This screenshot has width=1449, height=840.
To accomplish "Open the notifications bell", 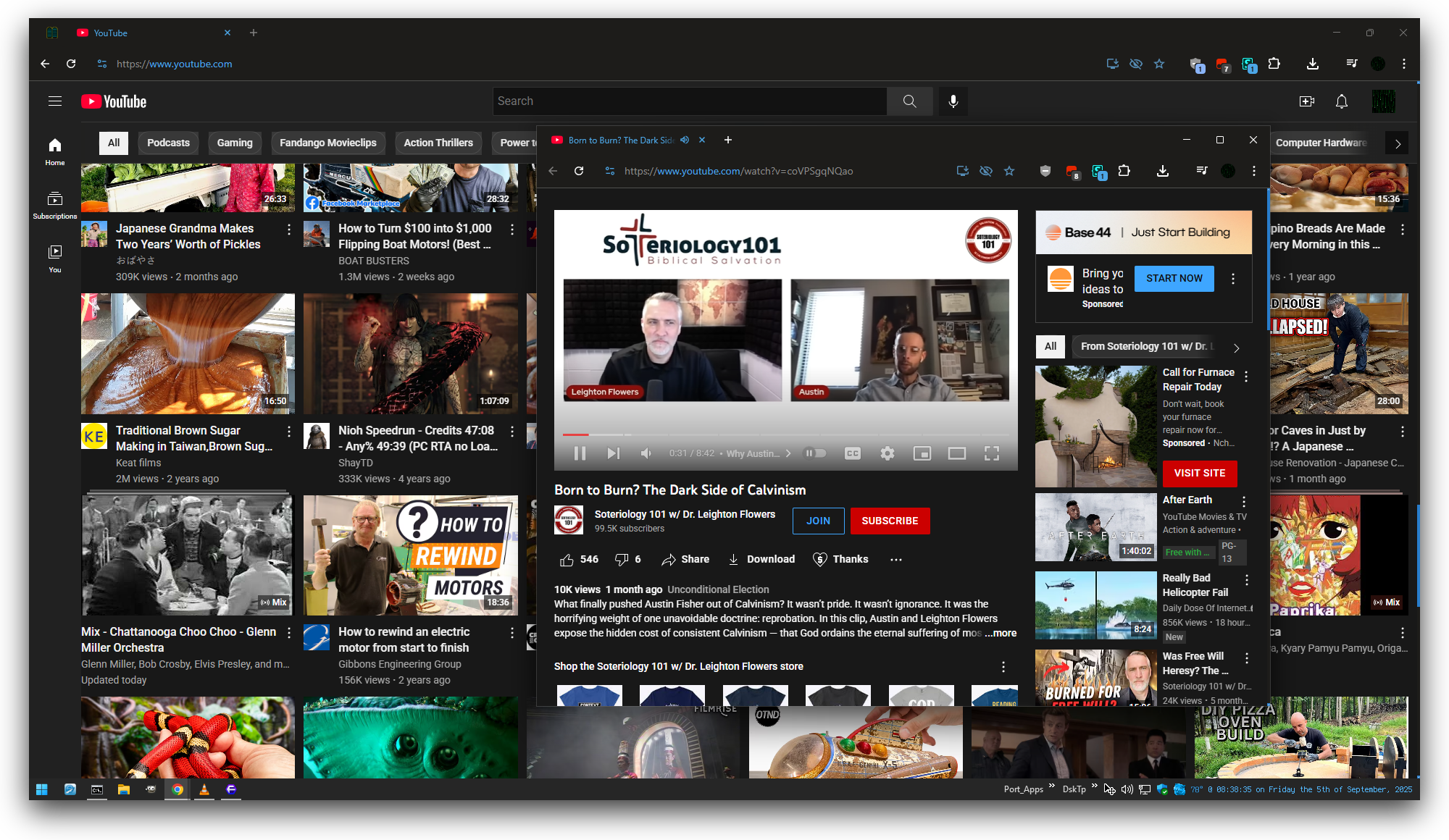I will pyautogui.click(x=1342, y=101).
